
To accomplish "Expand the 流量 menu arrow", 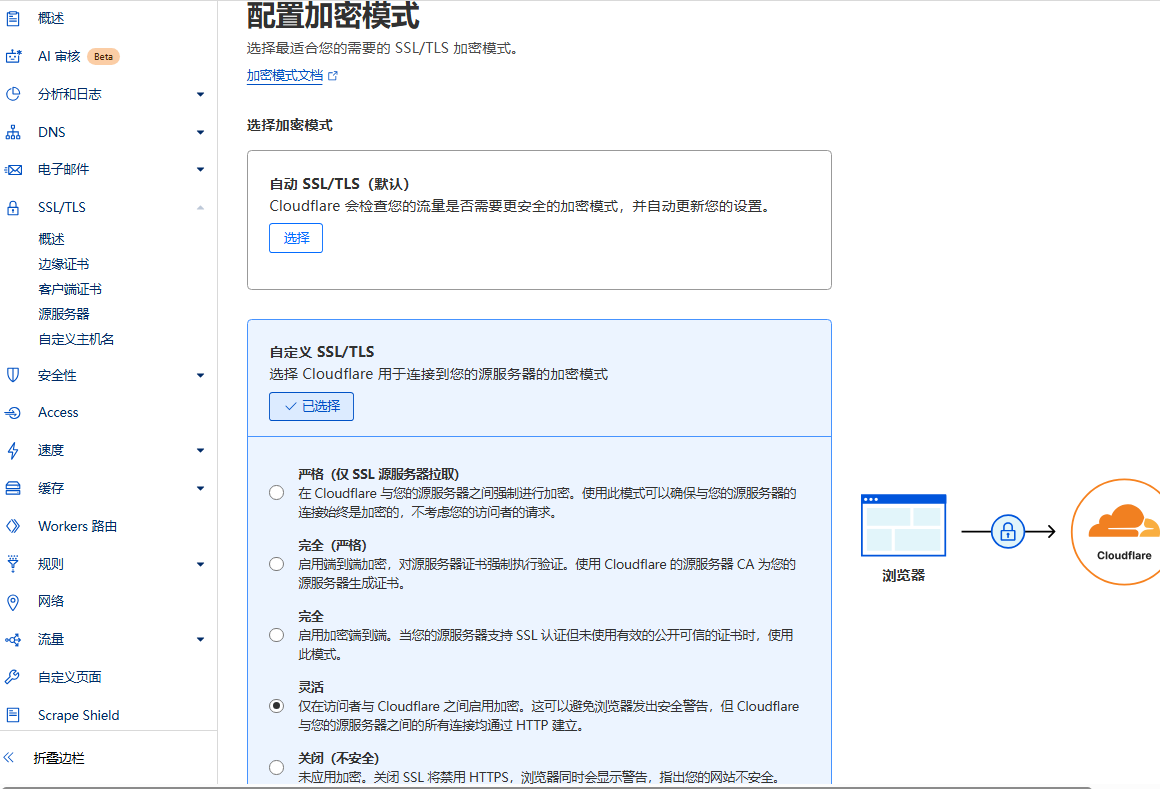I will coord(200,640).
